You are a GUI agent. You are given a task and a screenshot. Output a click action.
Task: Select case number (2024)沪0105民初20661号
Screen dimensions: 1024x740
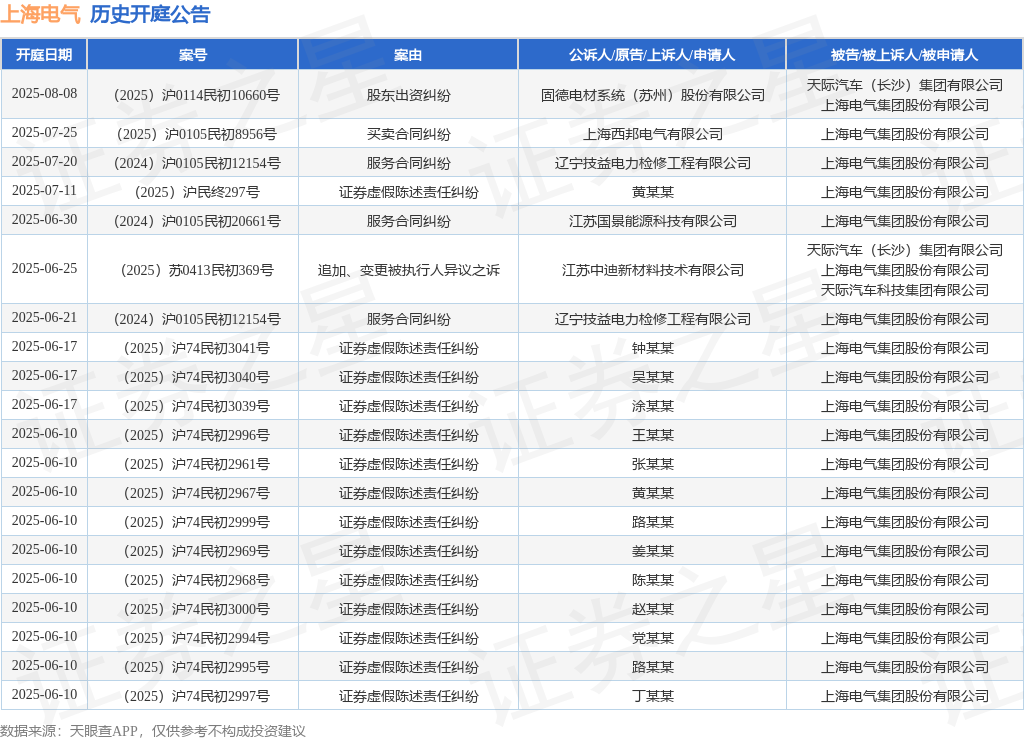click(x=197, y=221)
